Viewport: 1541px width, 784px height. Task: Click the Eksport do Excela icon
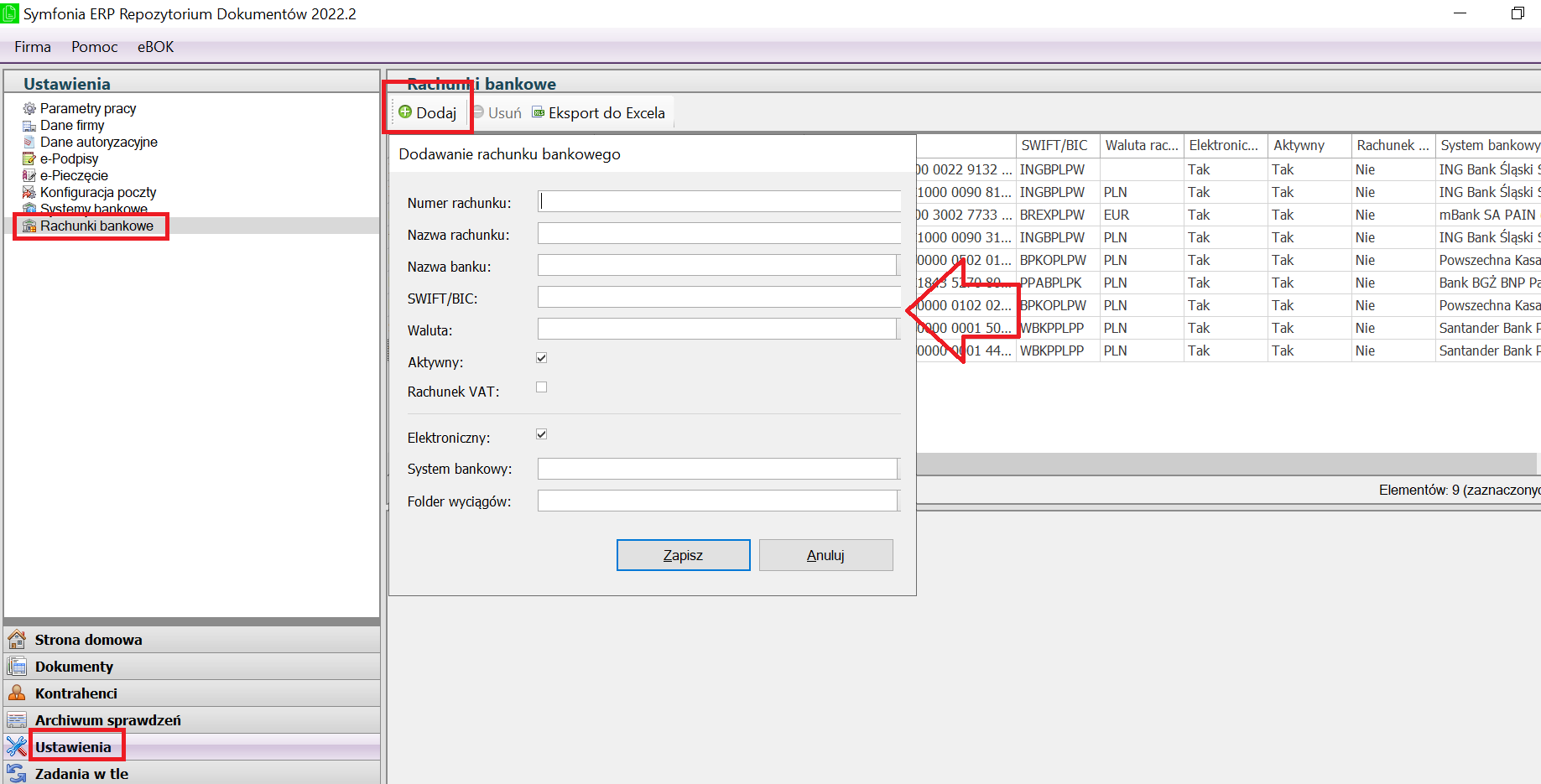click(x=539, y=112)
